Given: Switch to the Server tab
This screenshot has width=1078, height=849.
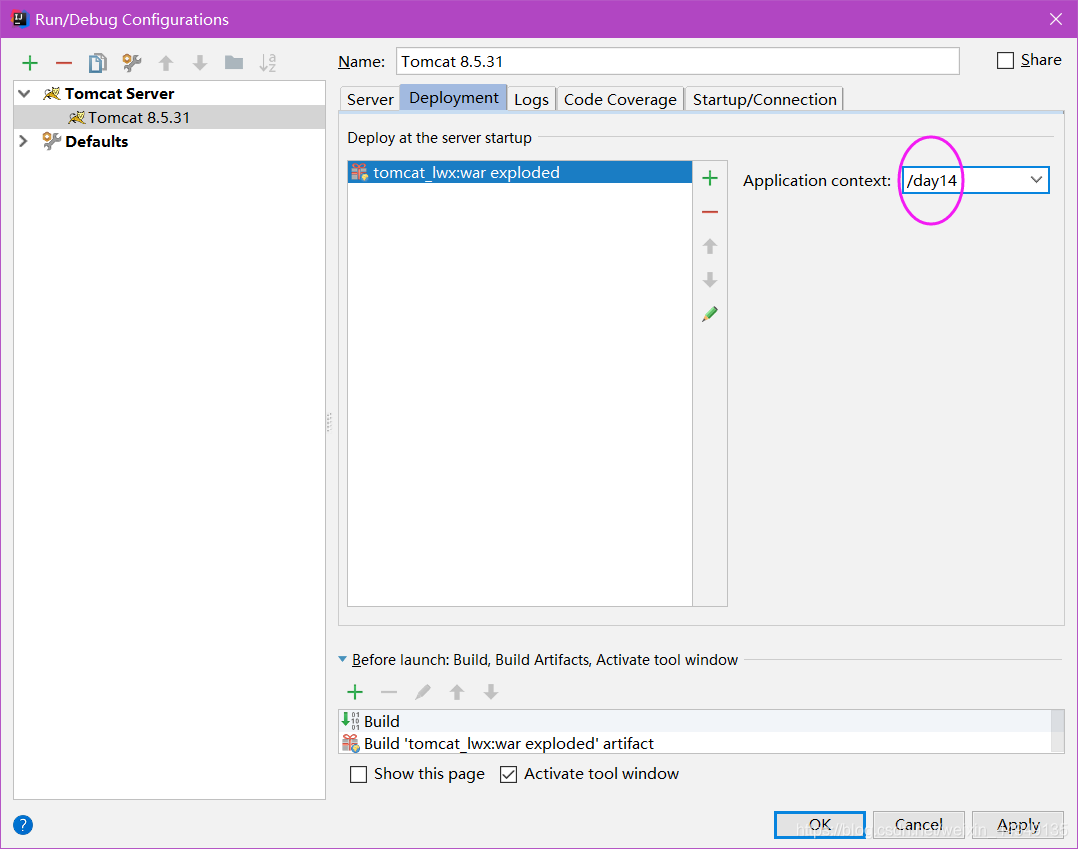Looking at the screenshot, I should (370, 99).
